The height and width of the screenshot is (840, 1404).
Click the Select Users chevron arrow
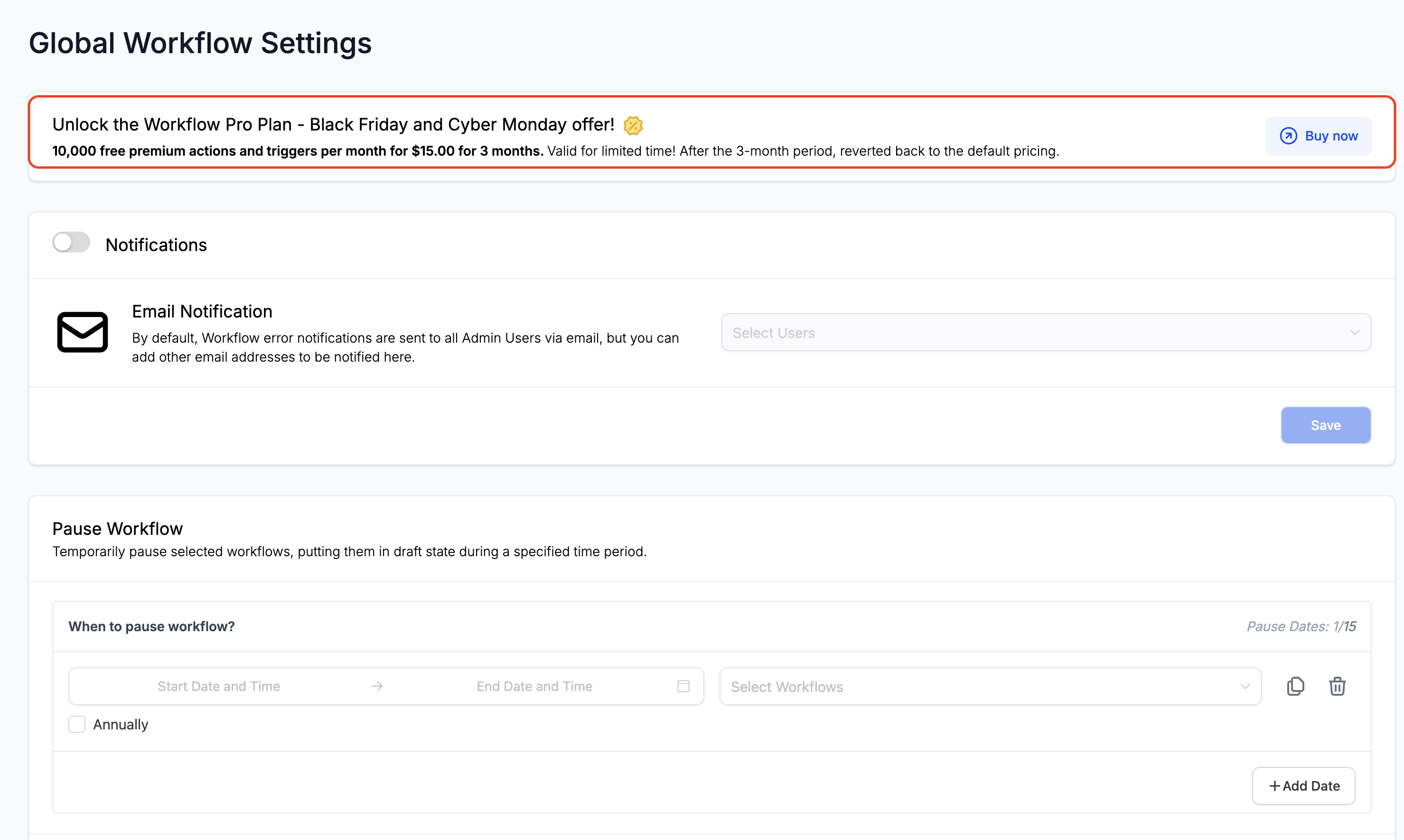pyautogui.click(x=1354, y=332)
